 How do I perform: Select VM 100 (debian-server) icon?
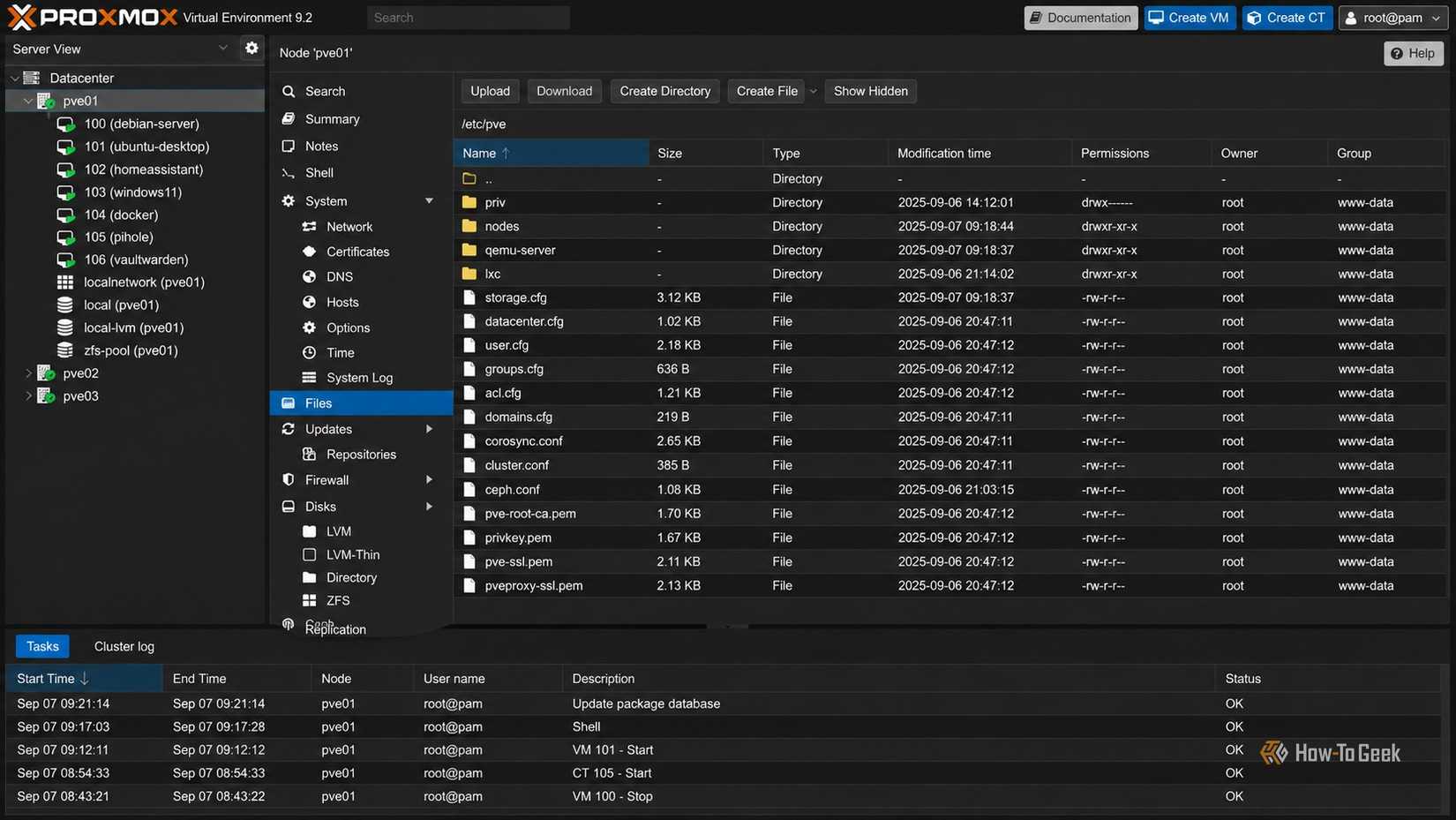(x=65, y=124)
